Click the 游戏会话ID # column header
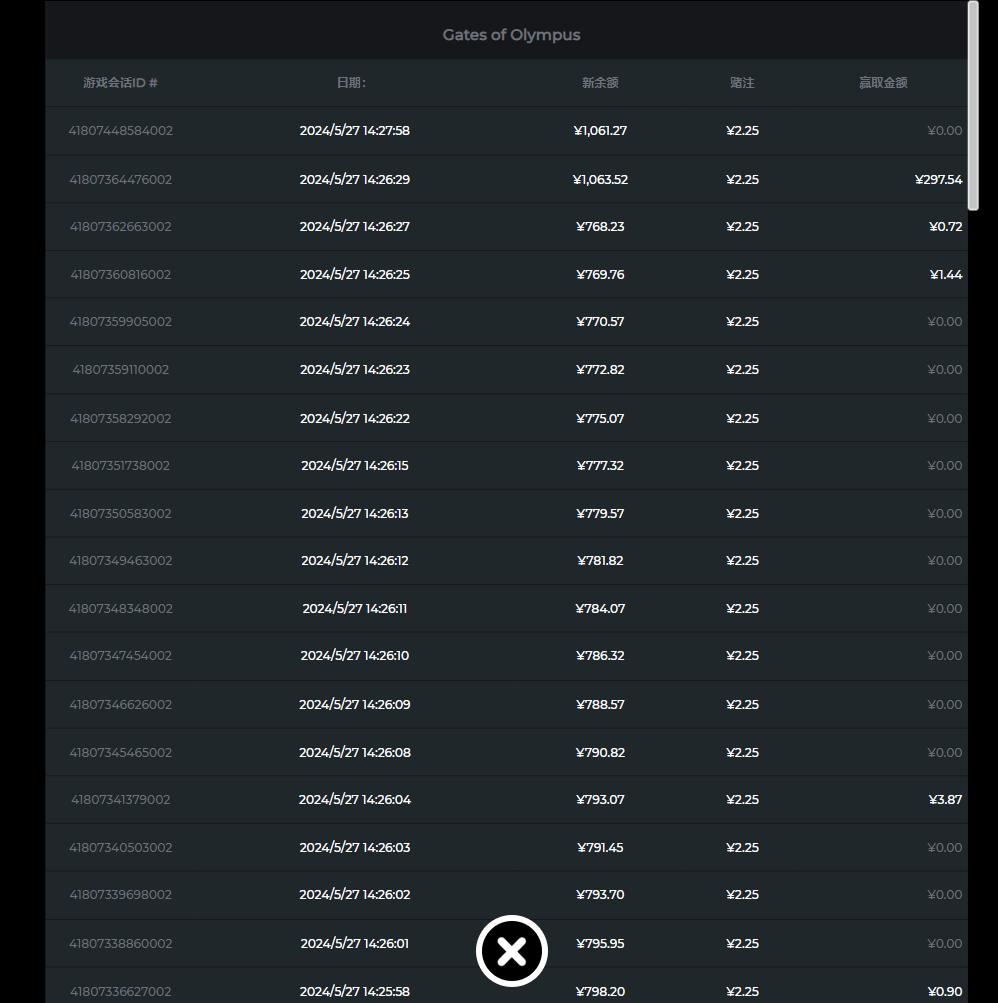The width and height of the screenshot is (998, 1003). (x=120, y=83)
